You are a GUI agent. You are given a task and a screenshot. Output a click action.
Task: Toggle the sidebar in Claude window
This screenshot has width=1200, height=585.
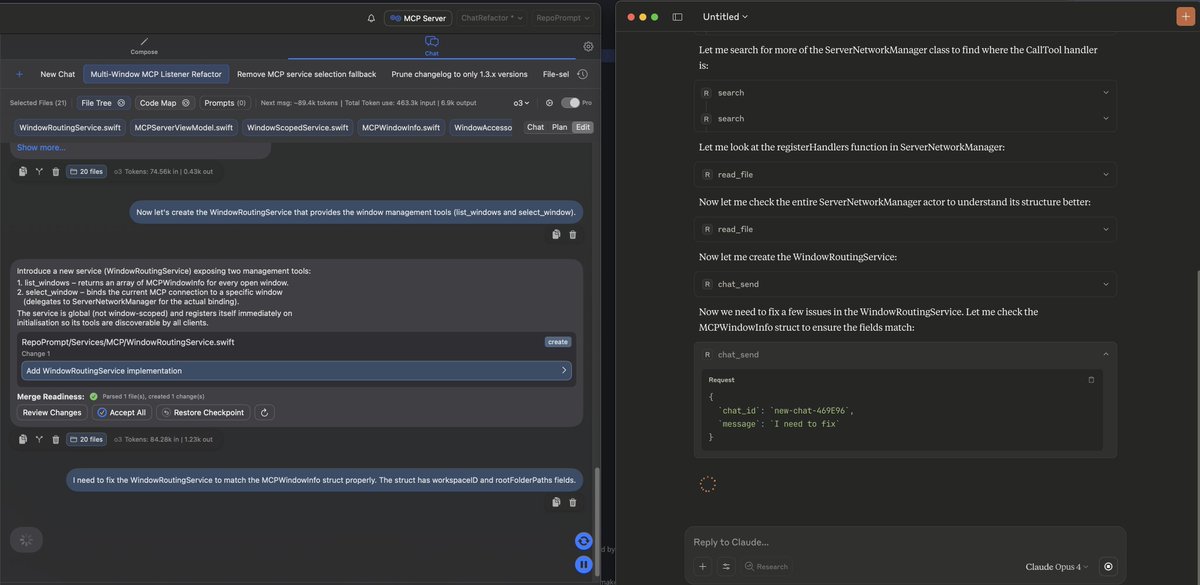(x=677, y=17)
